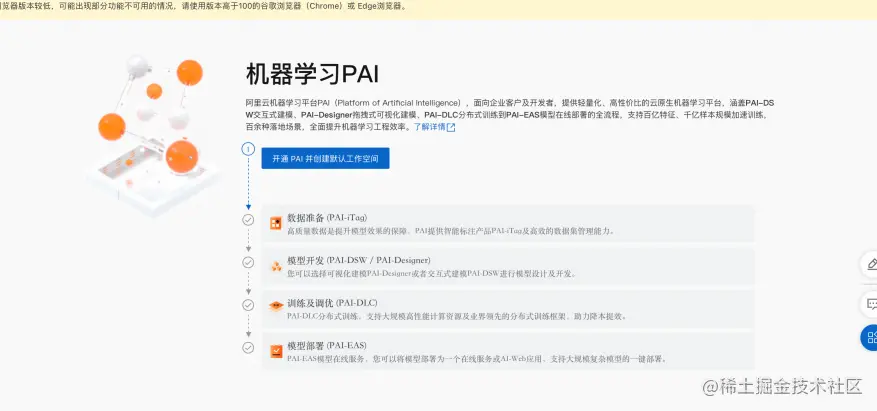877x411 pixels.
Task: Click the check circle beside 模型部署
Action: tap(248, 348)
